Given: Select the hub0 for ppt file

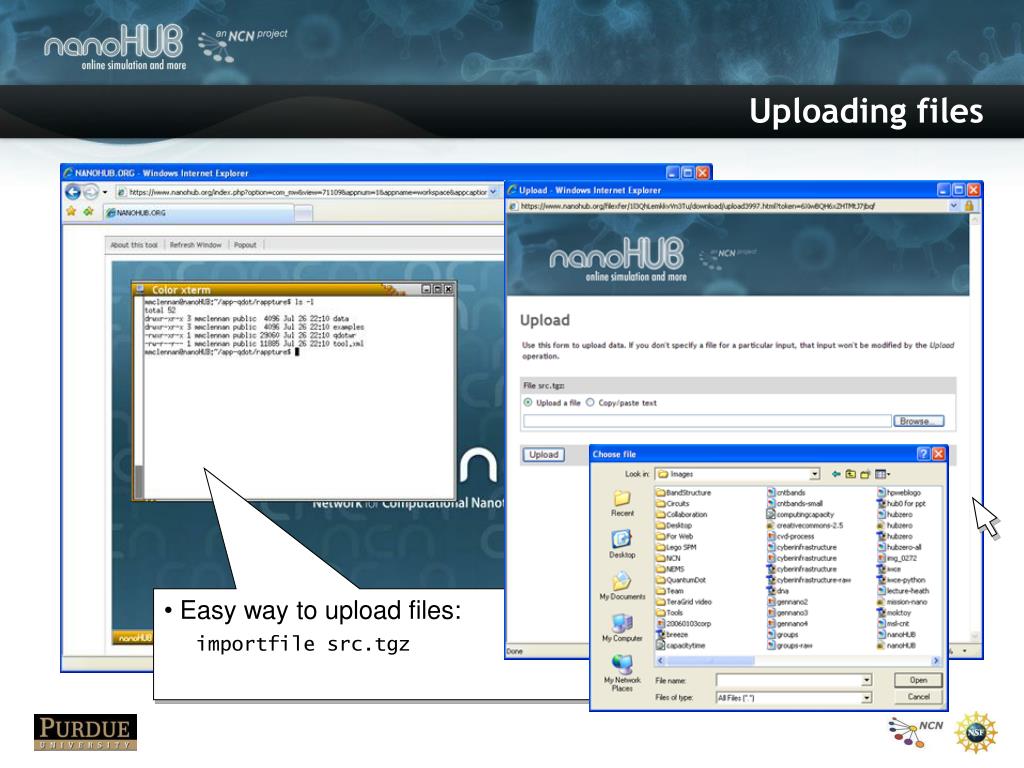Looking at the screenshot, I should pyautogui.click(x=902, y=504).
